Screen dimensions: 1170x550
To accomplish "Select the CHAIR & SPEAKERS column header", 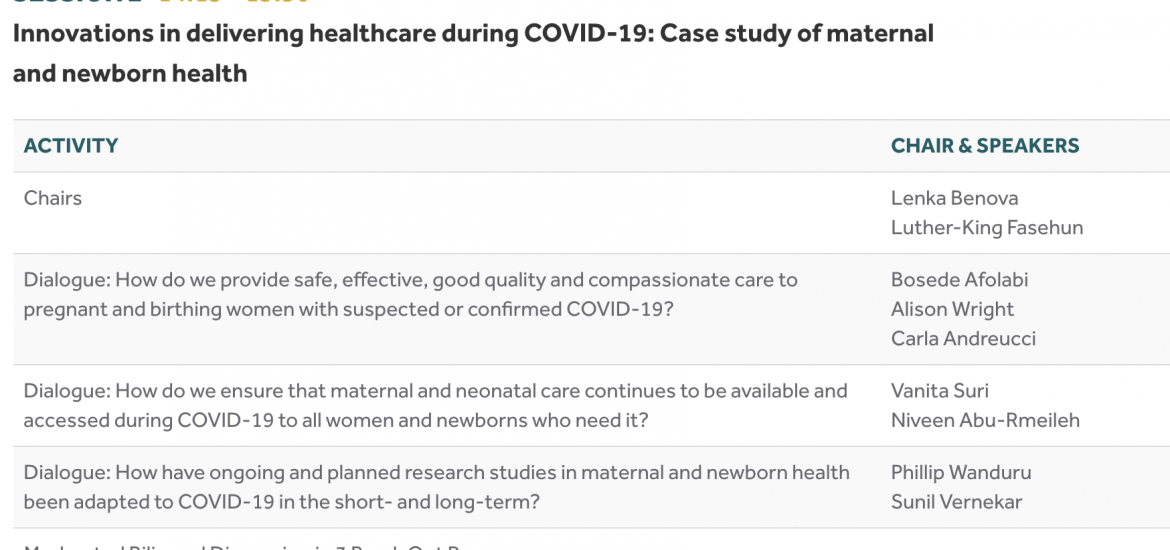I will pos(985,146).
